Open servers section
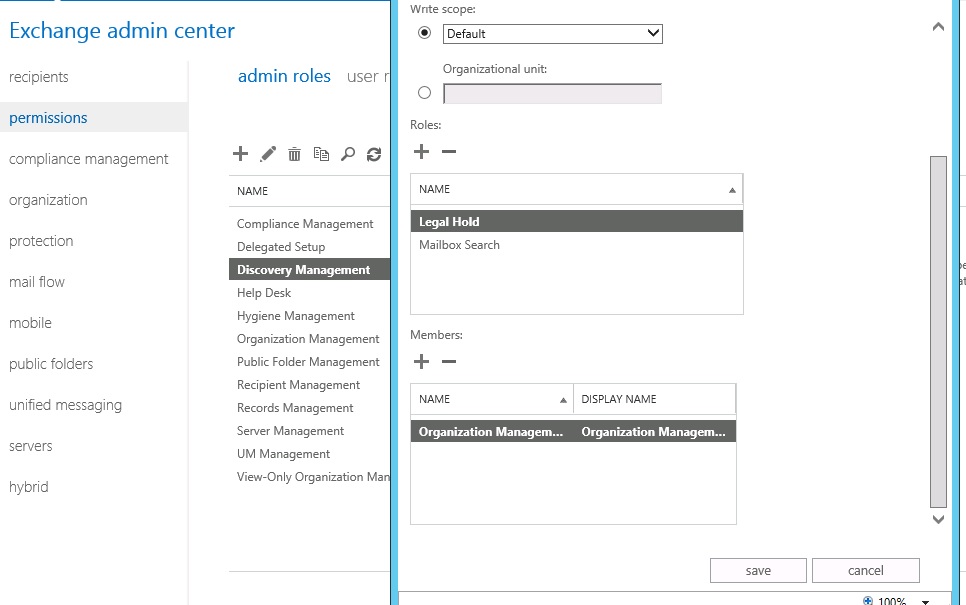966x605 pixels. [x=30, y=446]
